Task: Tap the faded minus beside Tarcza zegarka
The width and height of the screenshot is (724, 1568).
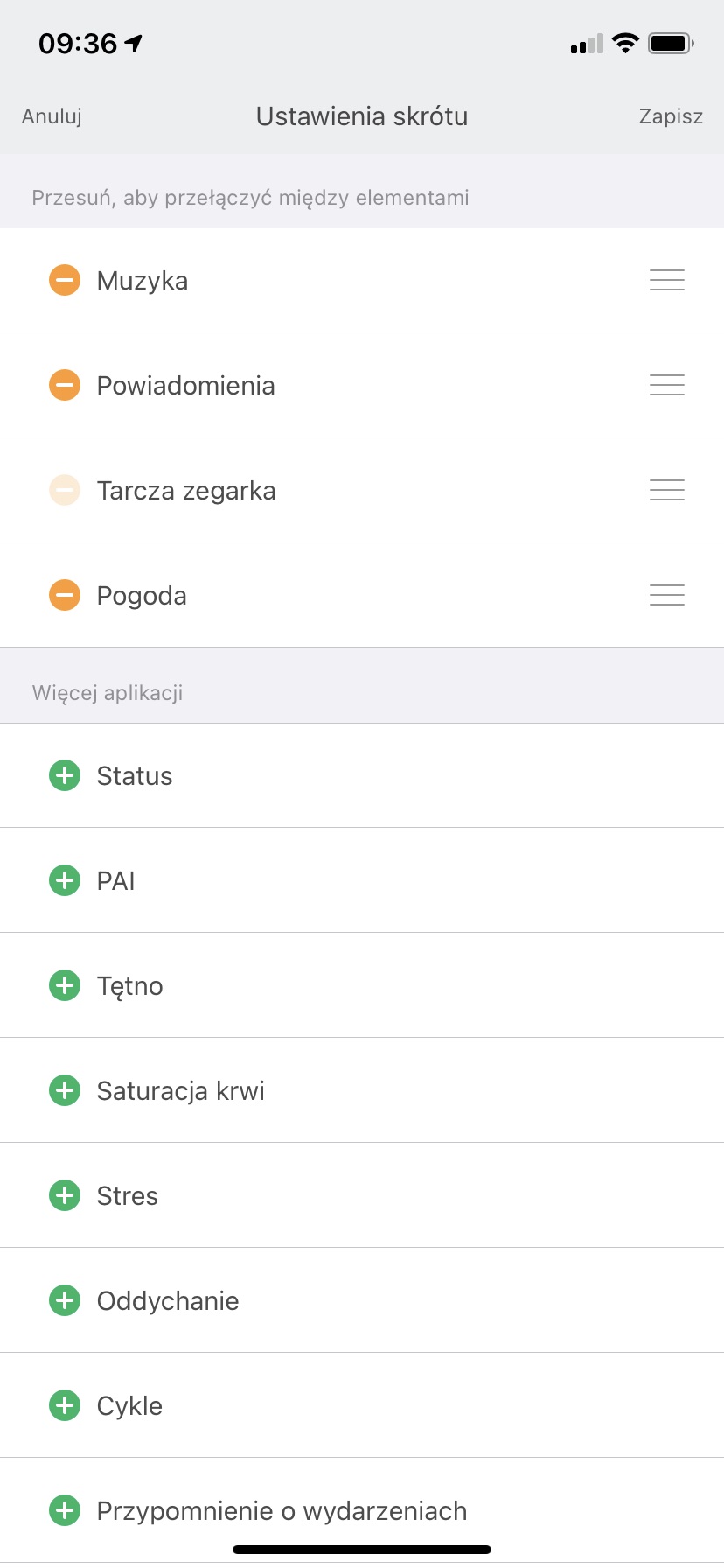Action: click(x=65, y=490)
